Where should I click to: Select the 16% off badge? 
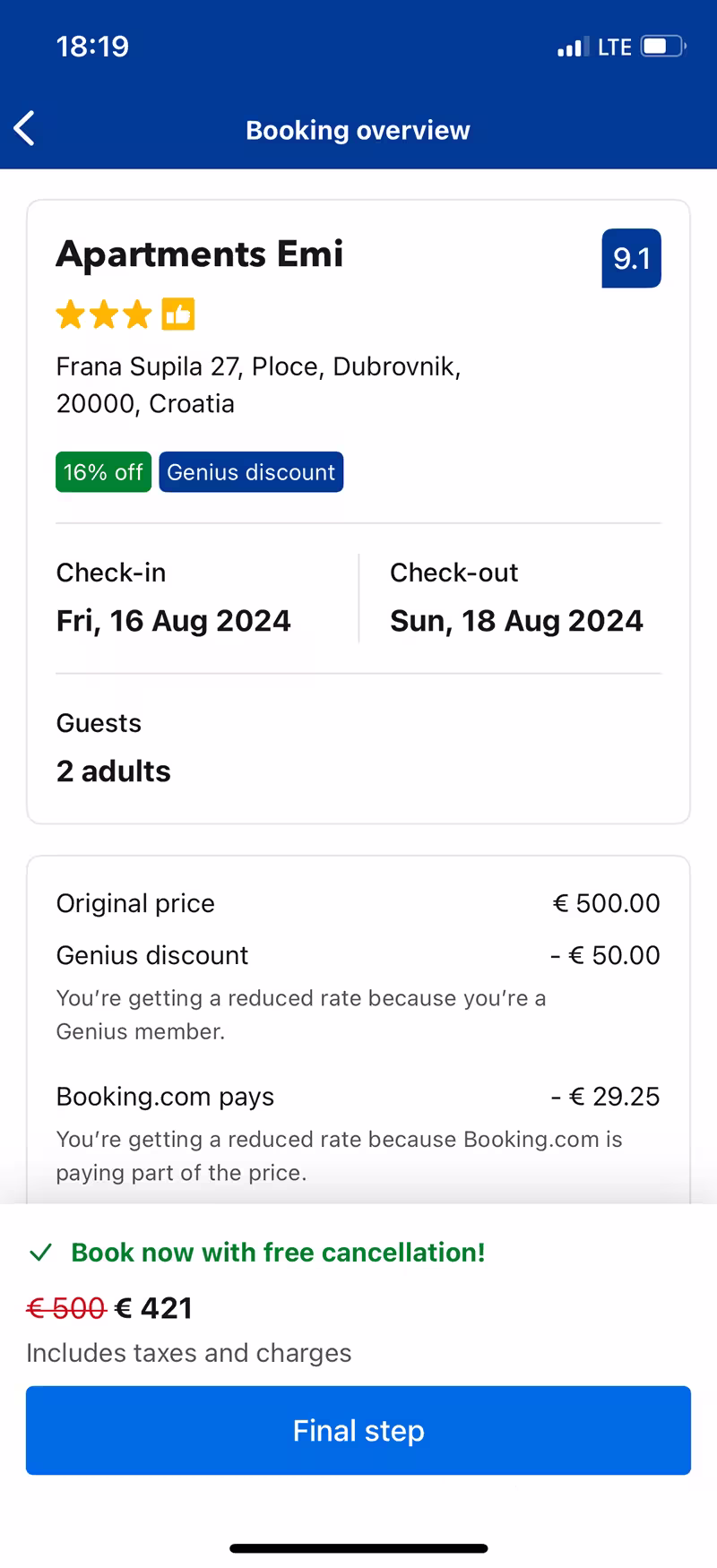(x=102, y=472)
